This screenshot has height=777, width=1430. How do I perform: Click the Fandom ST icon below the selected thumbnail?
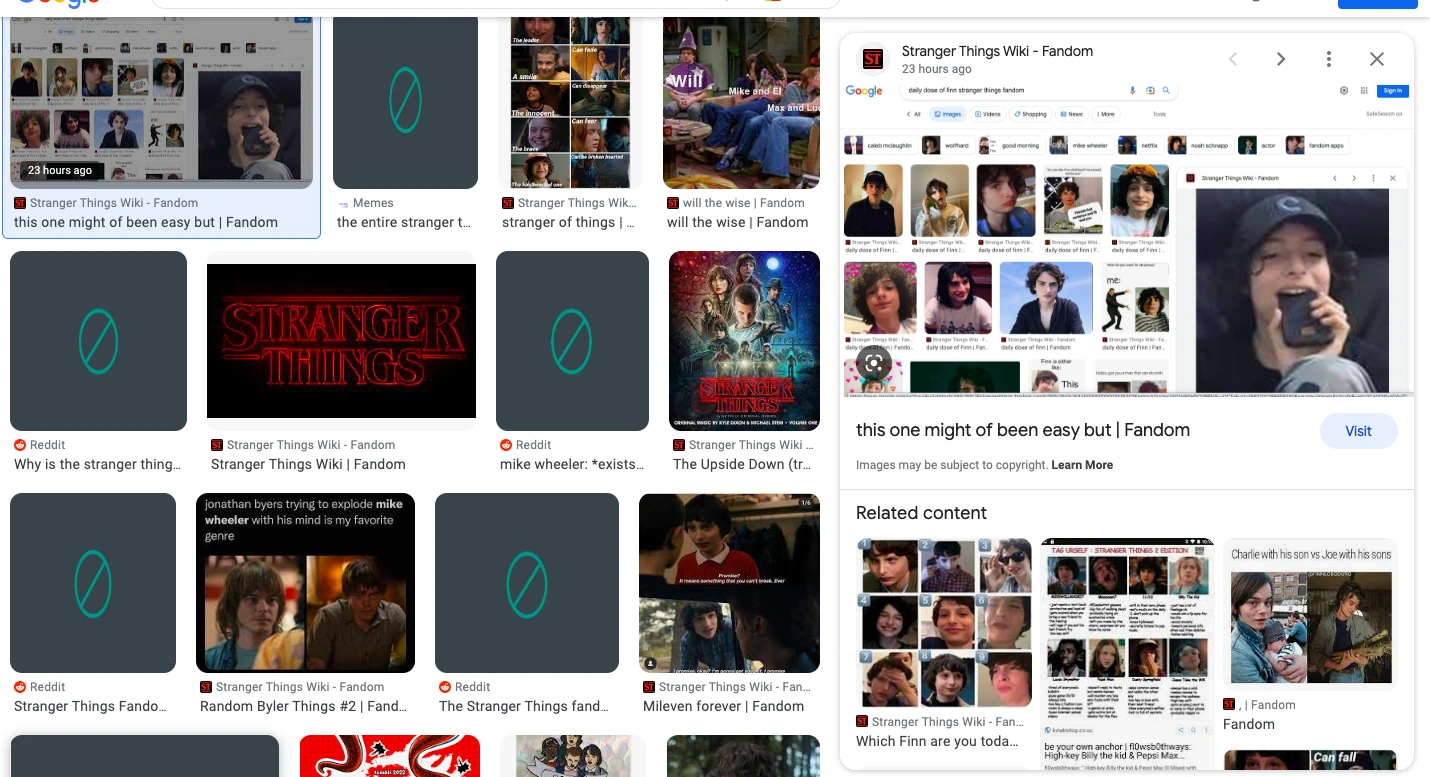click(x=19, y=203)
